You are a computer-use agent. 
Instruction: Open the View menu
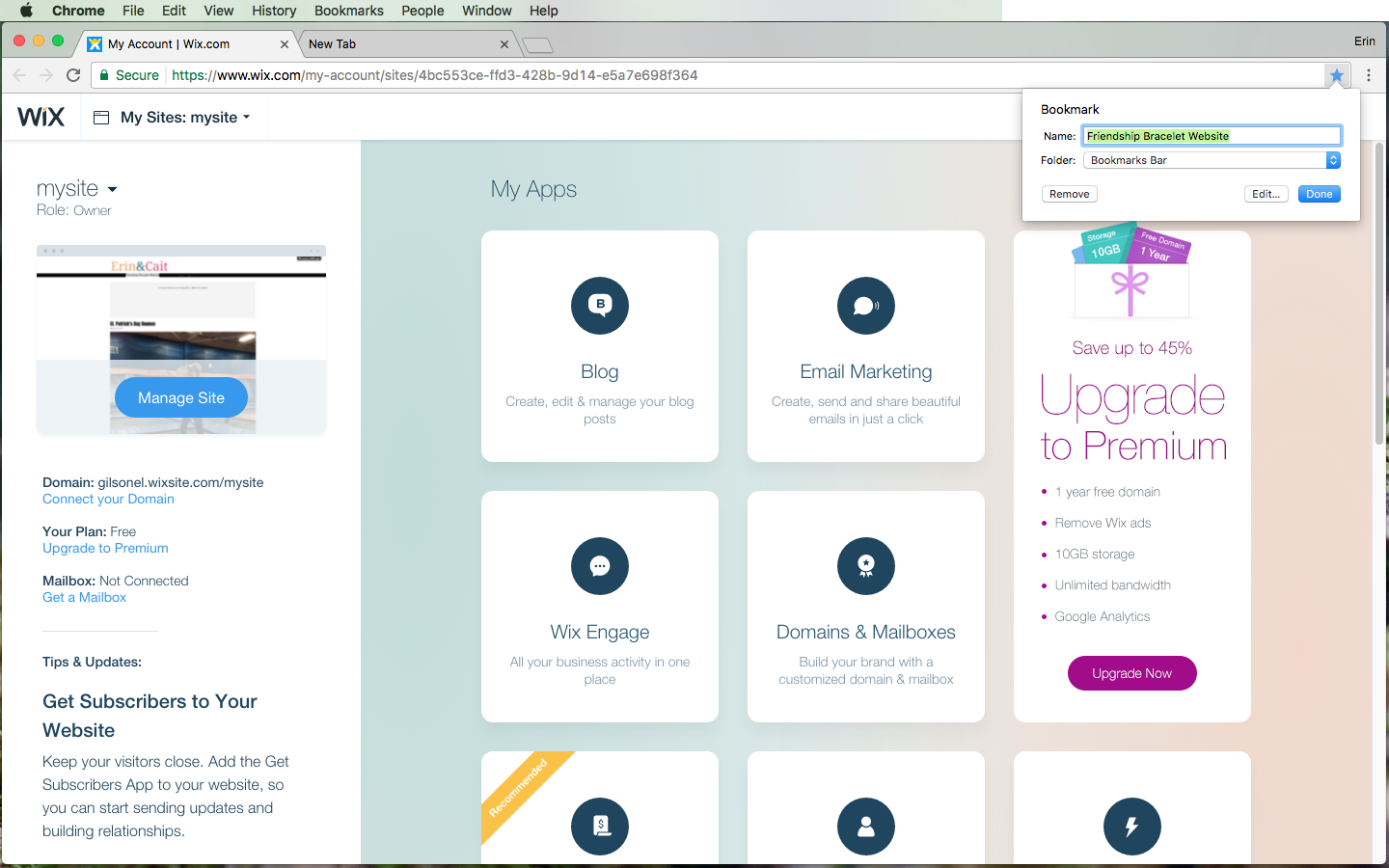219,11
